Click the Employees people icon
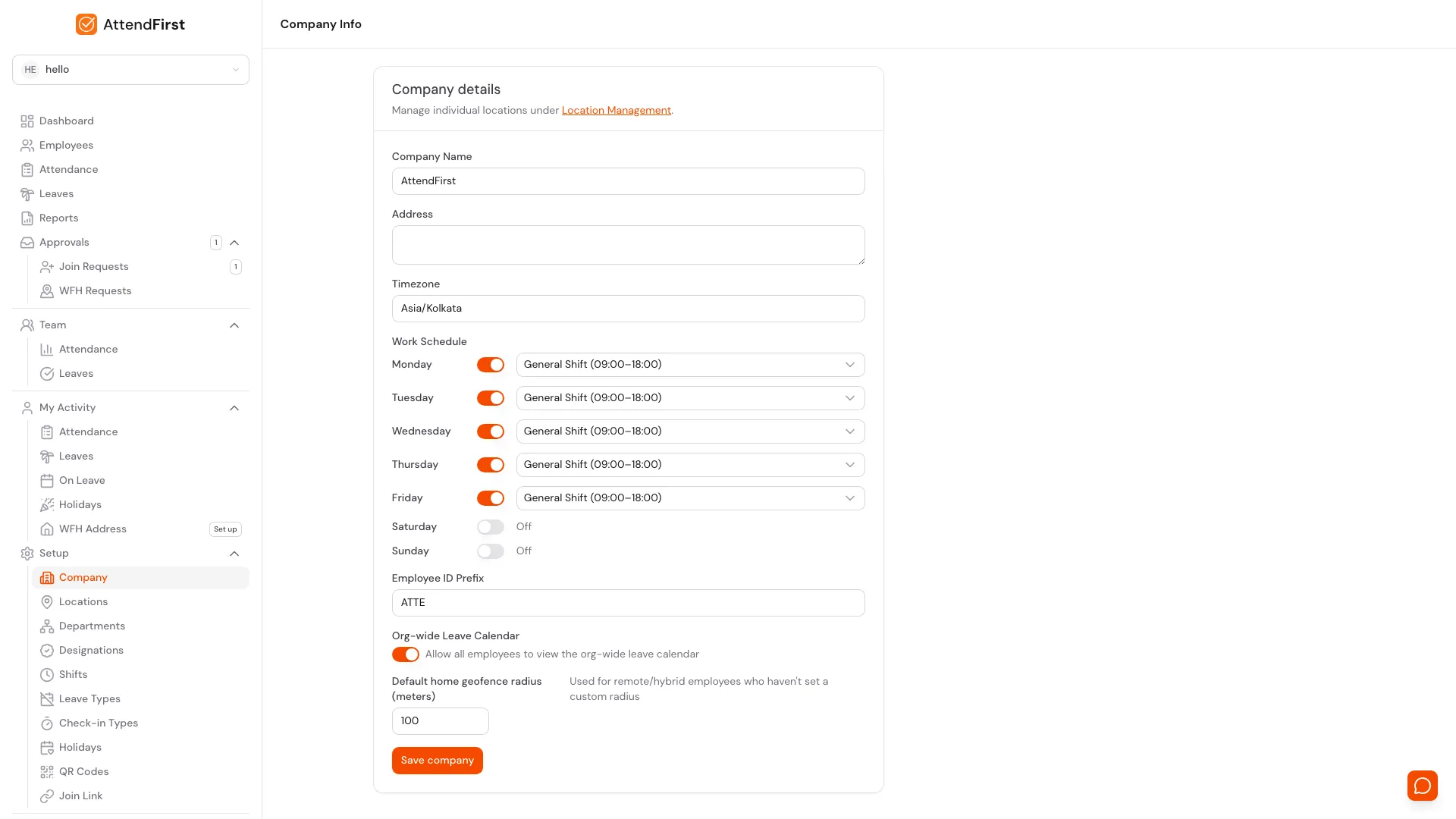 [27, 146]
